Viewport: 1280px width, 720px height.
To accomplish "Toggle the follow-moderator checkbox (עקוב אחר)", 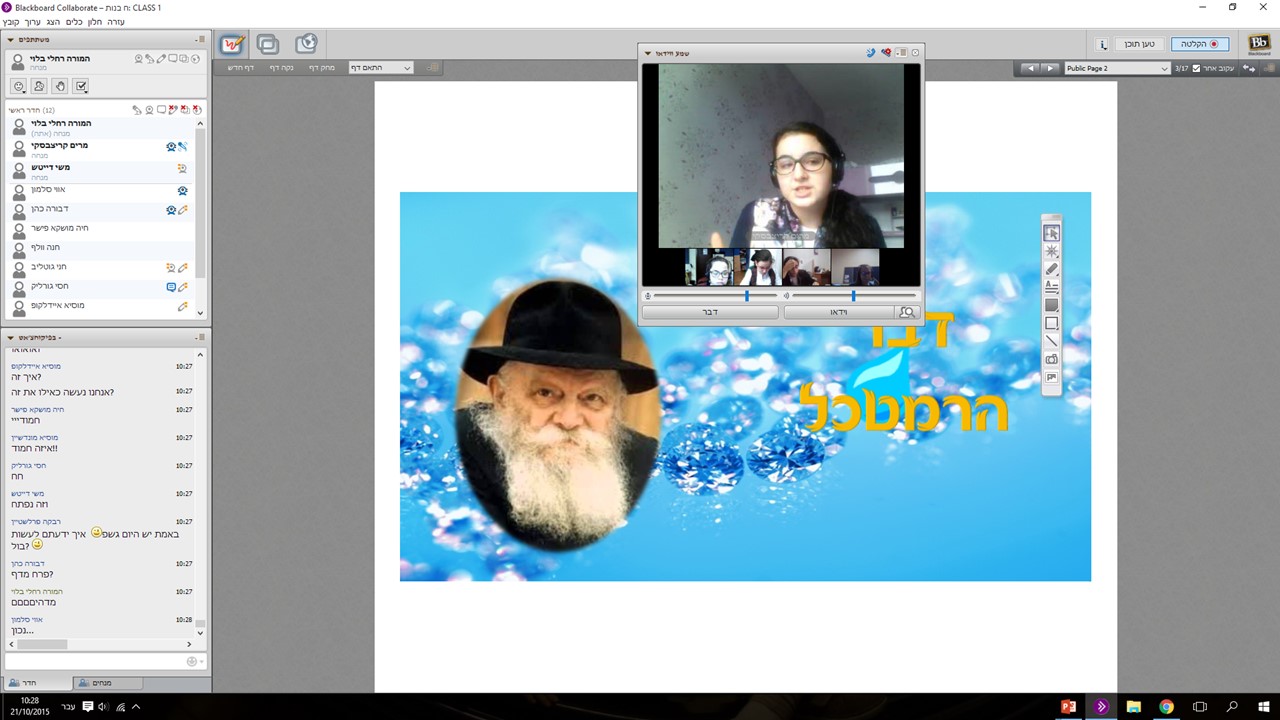I will 1197,68.
